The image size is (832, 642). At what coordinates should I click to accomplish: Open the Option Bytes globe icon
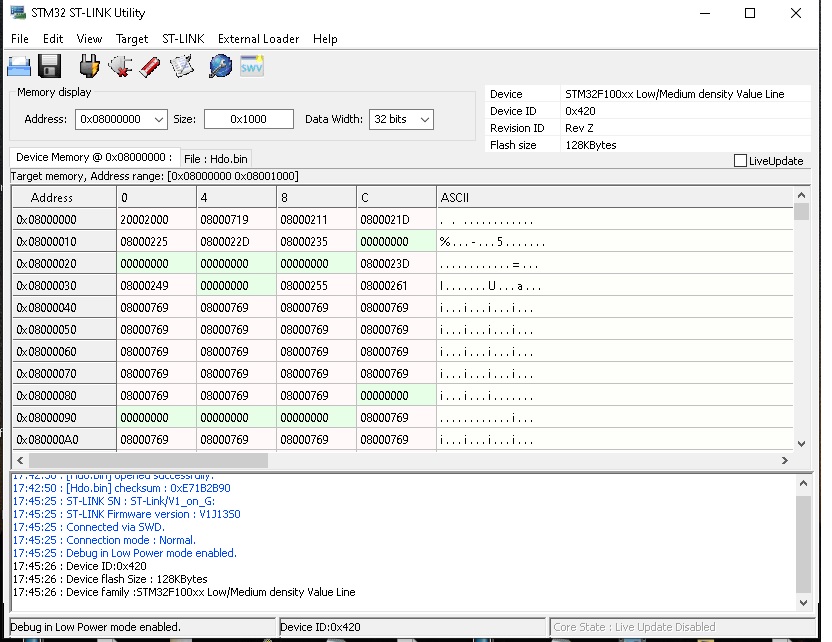[x=220, y=67]
